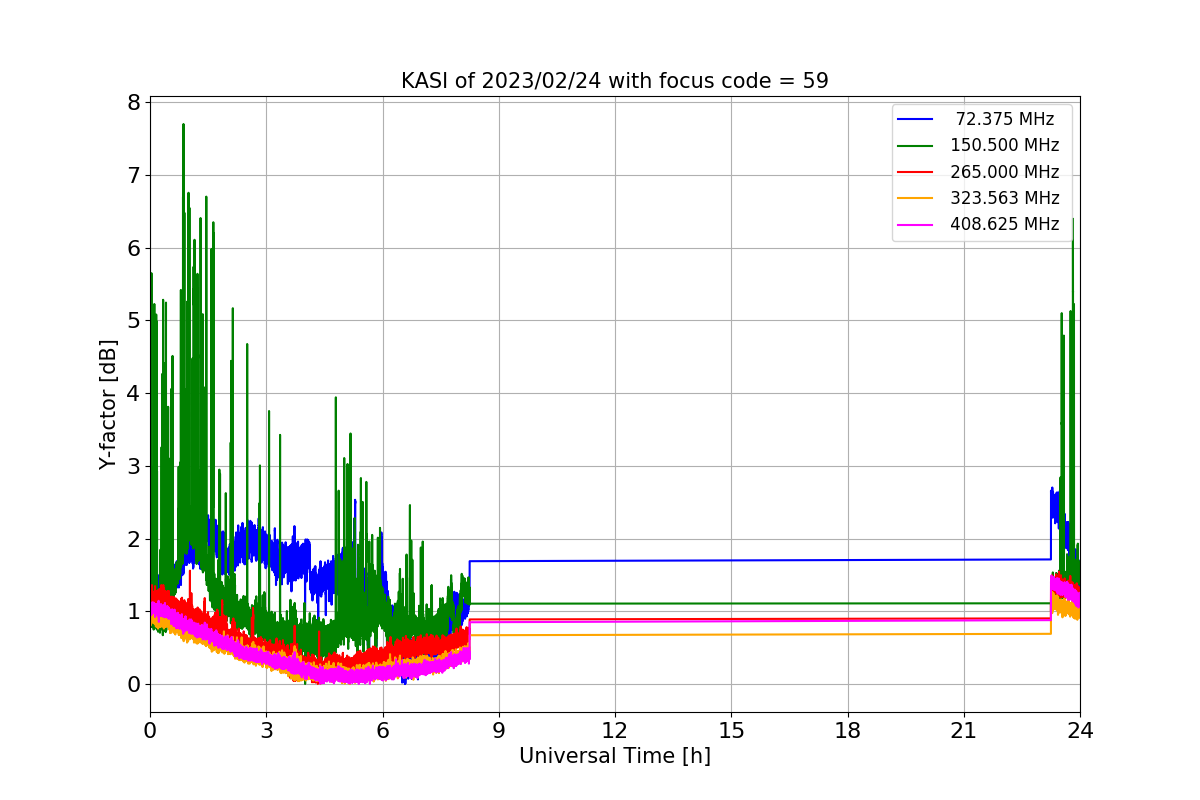Click y-axis tick label 7
This screenshot has width=1200, height=800.
point(132,176)
